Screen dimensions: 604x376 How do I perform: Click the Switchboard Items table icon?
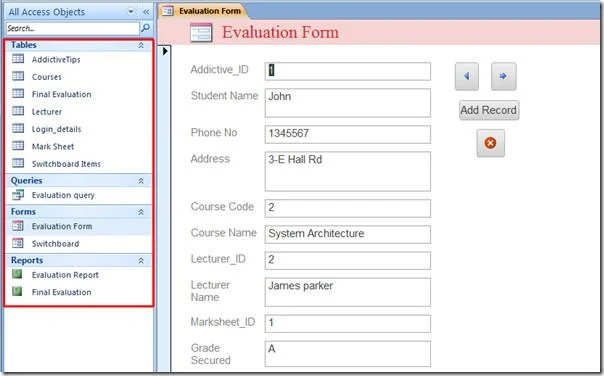[x=18, y=163]
